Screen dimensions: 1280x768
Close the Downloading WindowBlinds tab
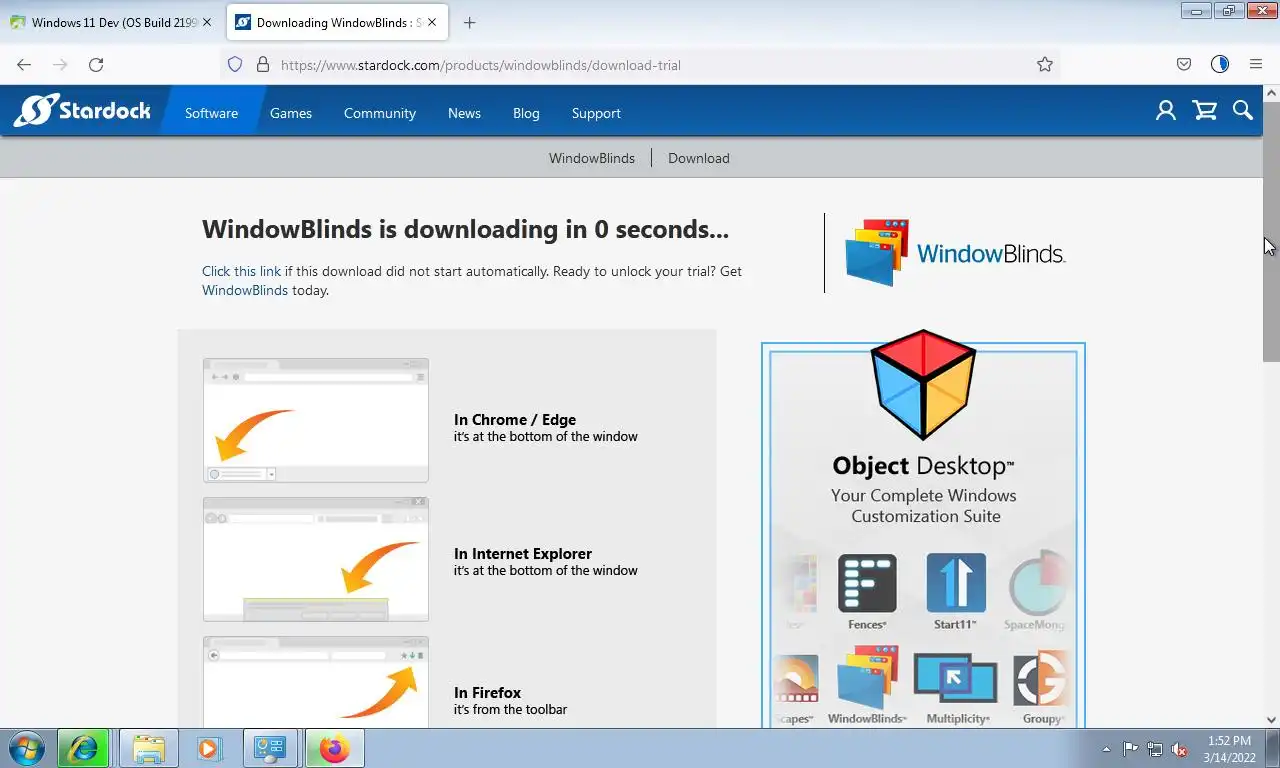click(432, 22)
